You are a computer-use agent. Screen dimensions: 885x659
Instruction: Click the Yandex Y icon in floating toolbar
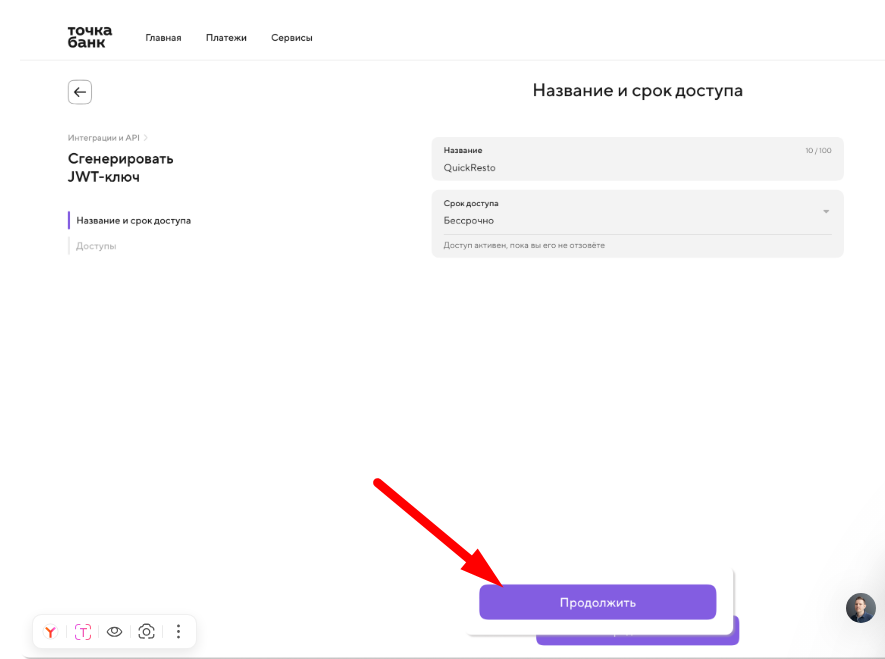tap(51, 631)
